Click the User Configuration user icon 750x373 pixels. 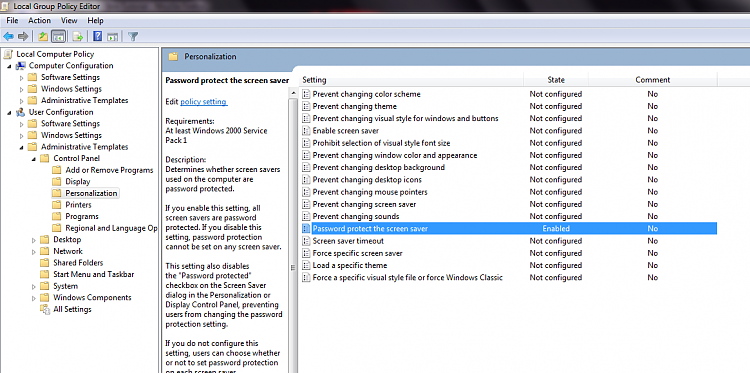tap(21, 112)
